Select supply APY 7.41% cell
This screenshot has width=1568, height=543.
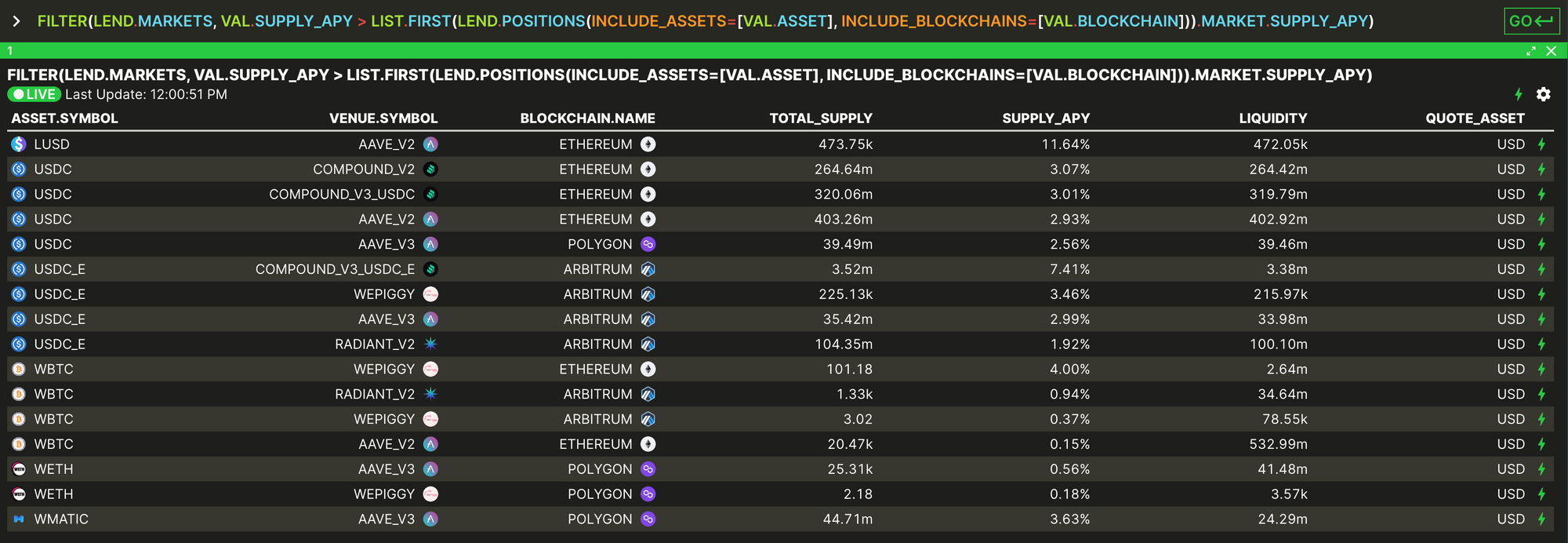coord(1070,269)
